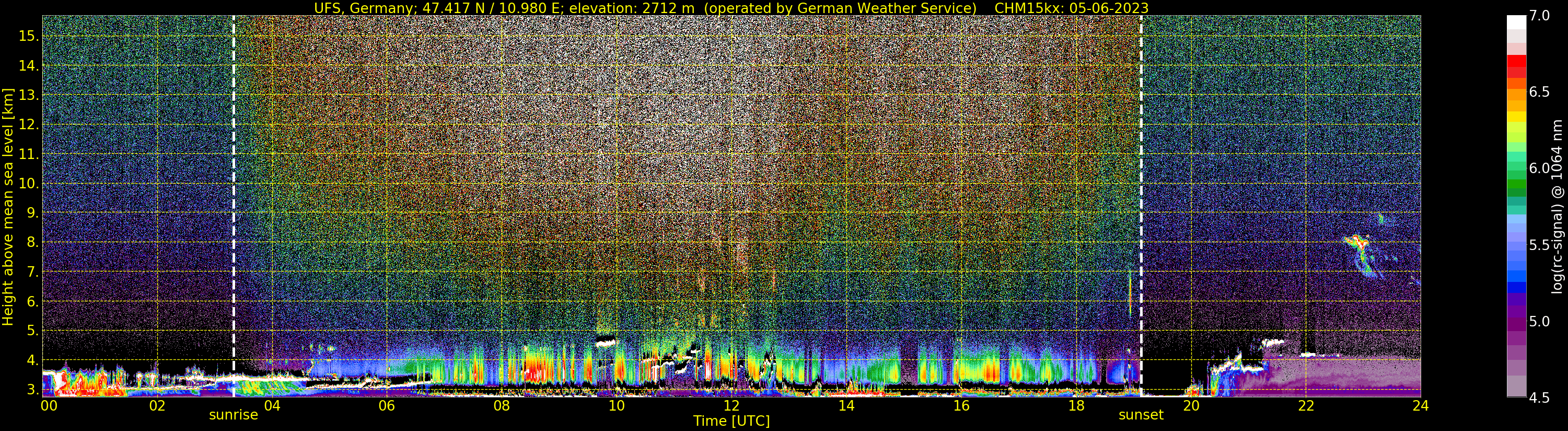1568x431 pixels.
Task: Click the height axis tick '9.'
Action: coord(32,213)
